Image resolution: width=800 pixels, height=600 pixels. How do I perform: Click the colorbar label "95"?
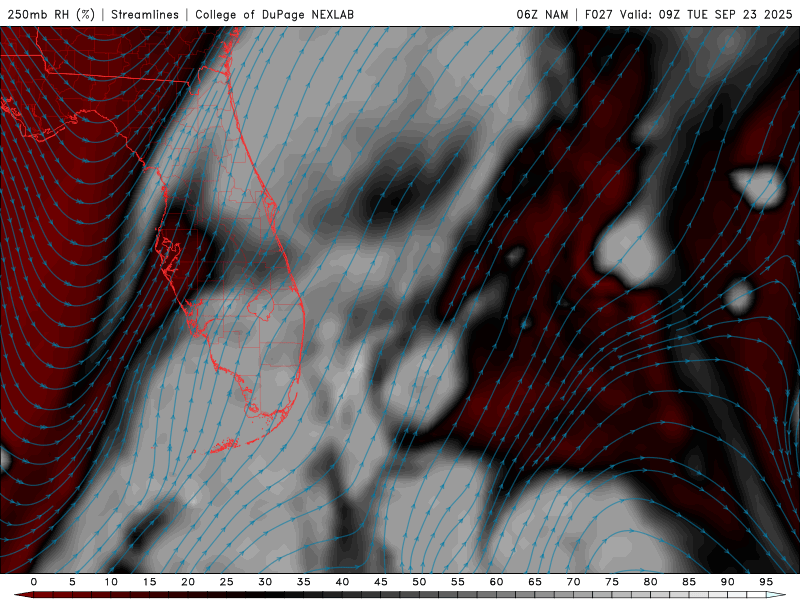[x=766, y=582]
